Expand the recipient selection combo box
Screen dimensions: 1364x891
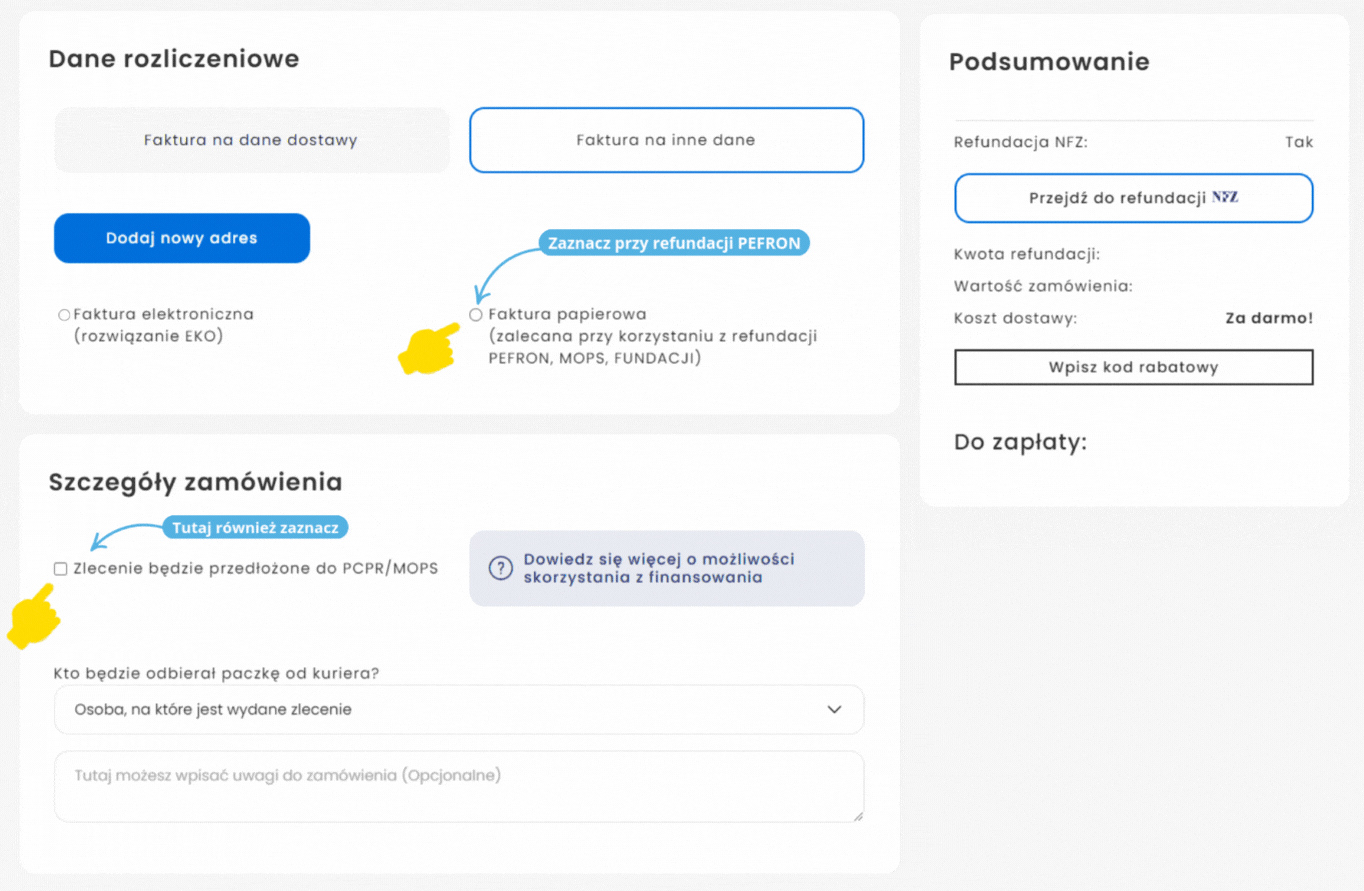[x=459, y=709]
